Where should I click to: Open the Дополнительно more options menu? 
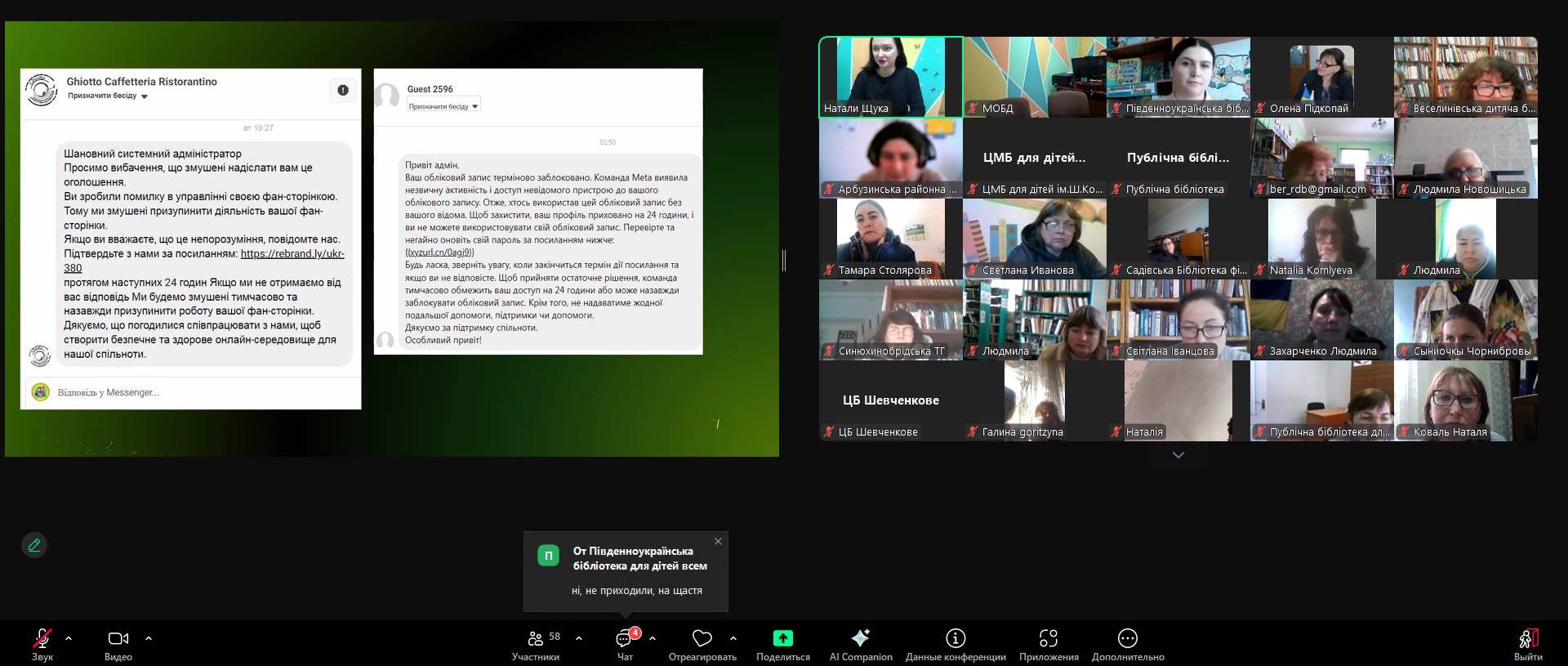click(1127, 639)
